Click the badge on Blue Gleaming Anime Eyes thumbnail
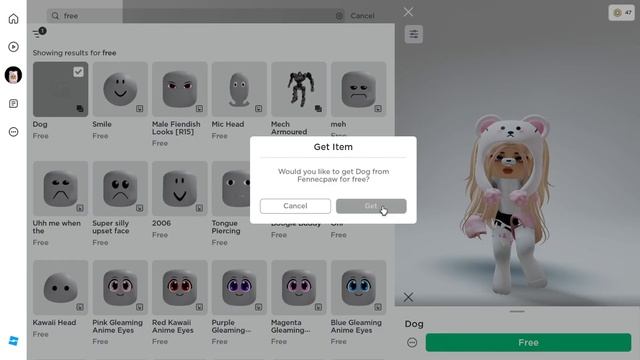Image resolution: width=640 pixels, height=360 pixels. point(378,307)
